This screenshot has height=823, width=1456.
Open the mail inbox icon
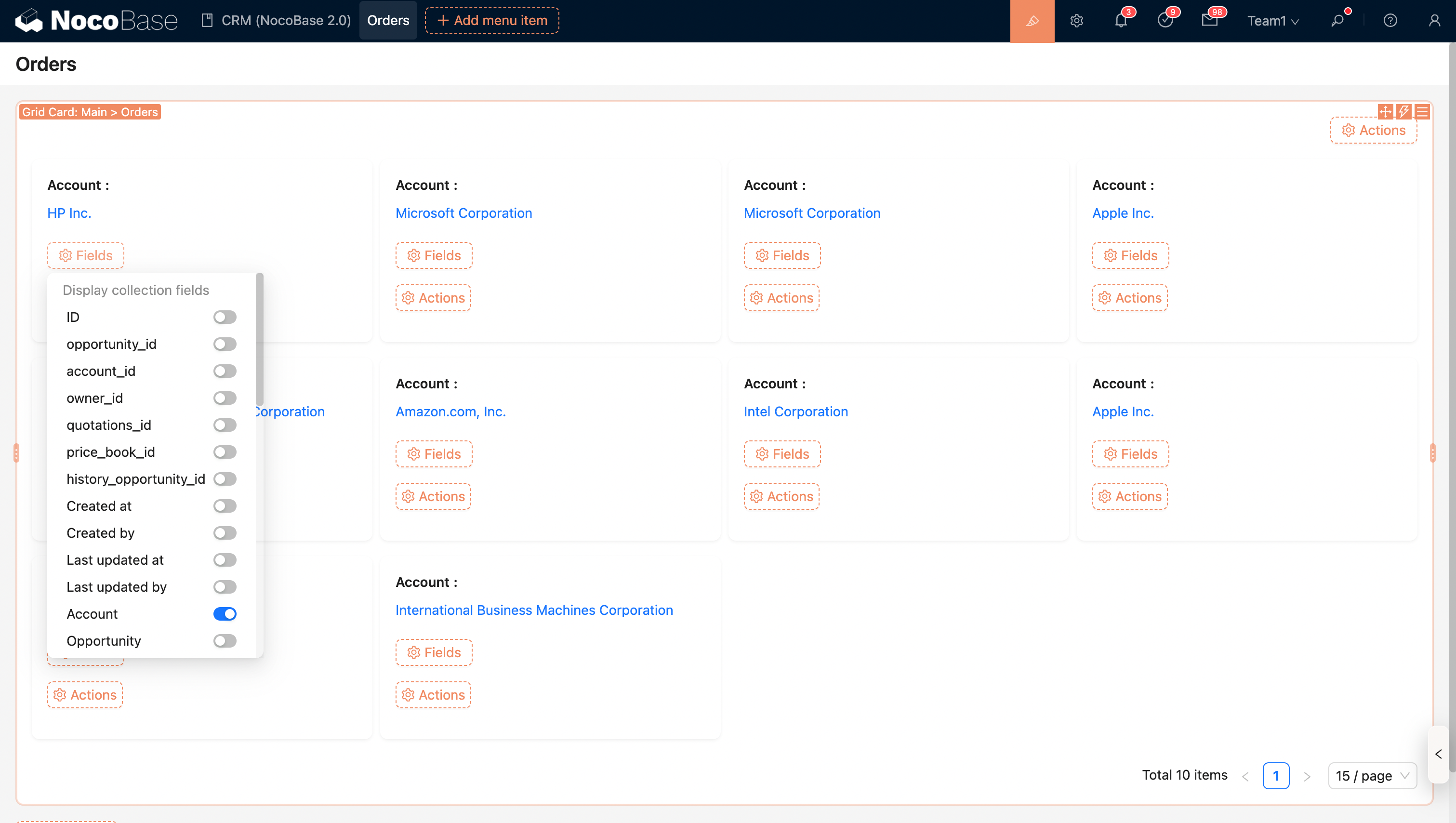pos(1209,21)
